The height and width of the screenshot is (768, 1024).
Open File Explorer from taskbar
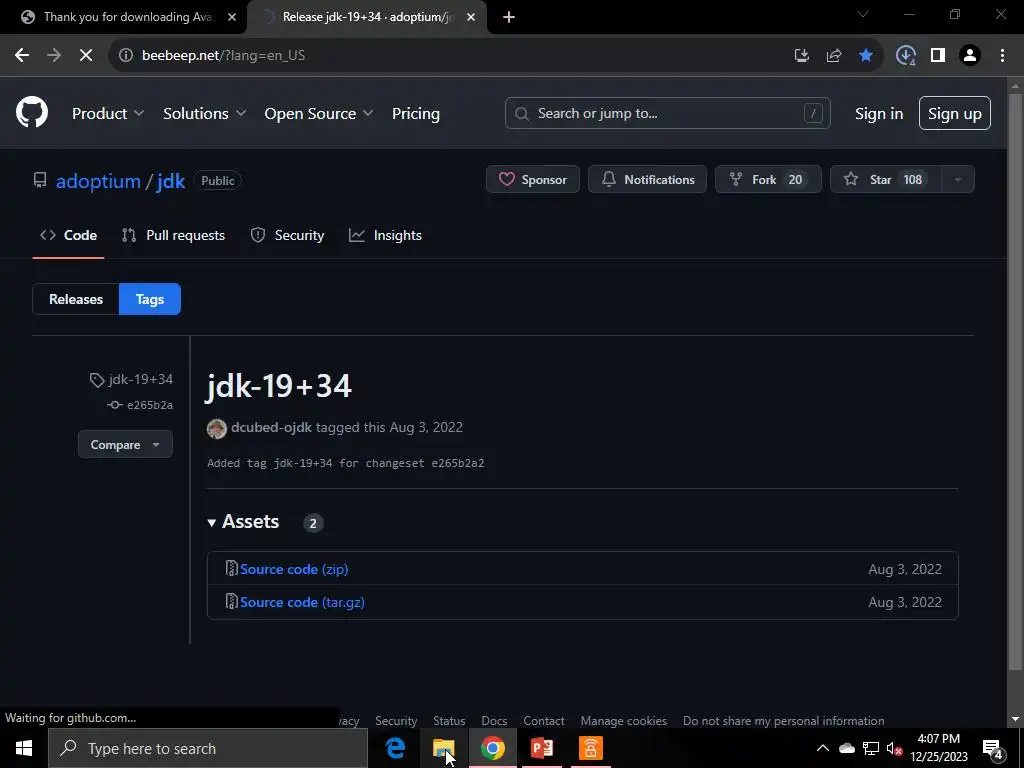[x=444, y=748]
